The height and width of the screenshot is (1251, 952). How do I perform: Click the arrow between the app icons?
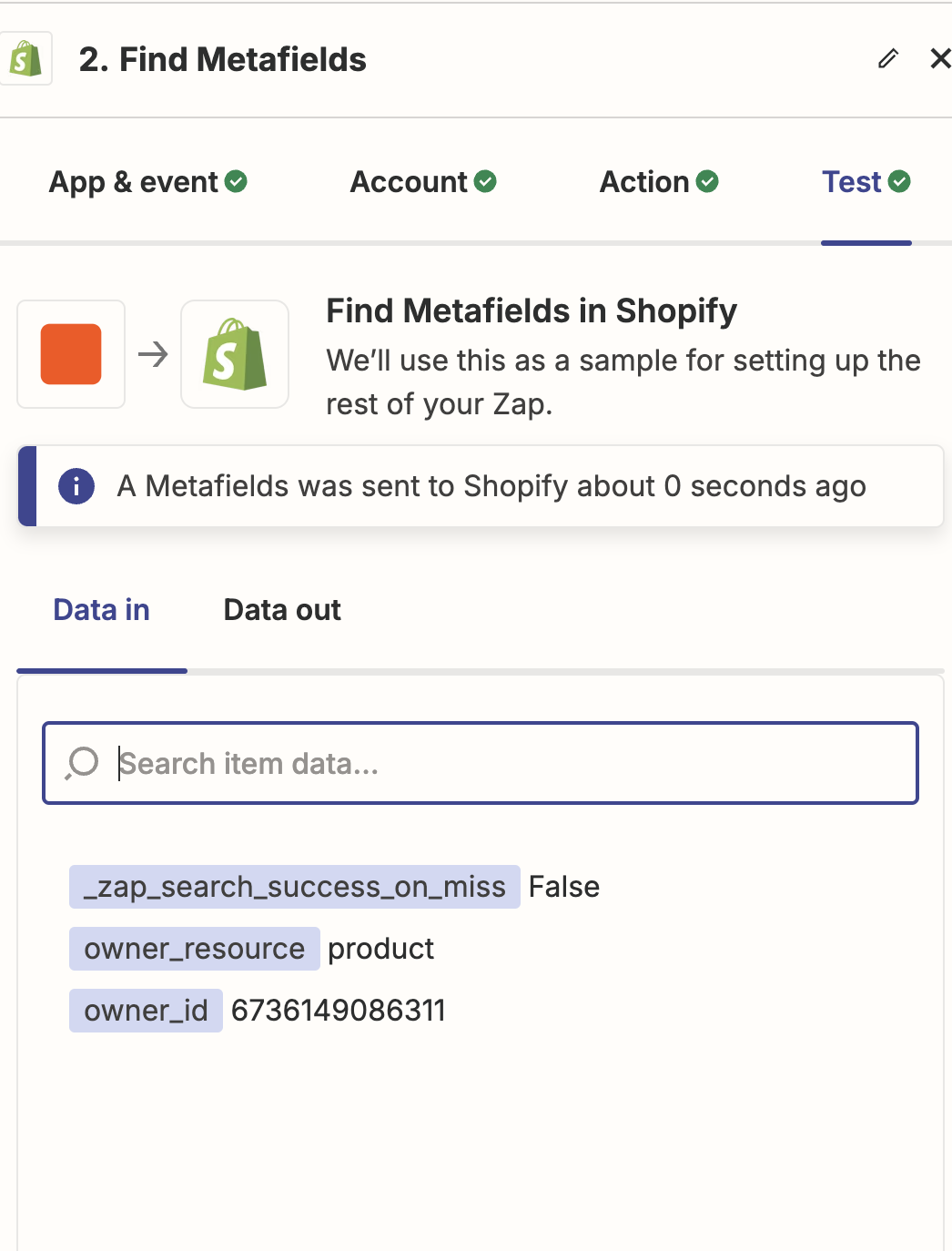[153, 354]
